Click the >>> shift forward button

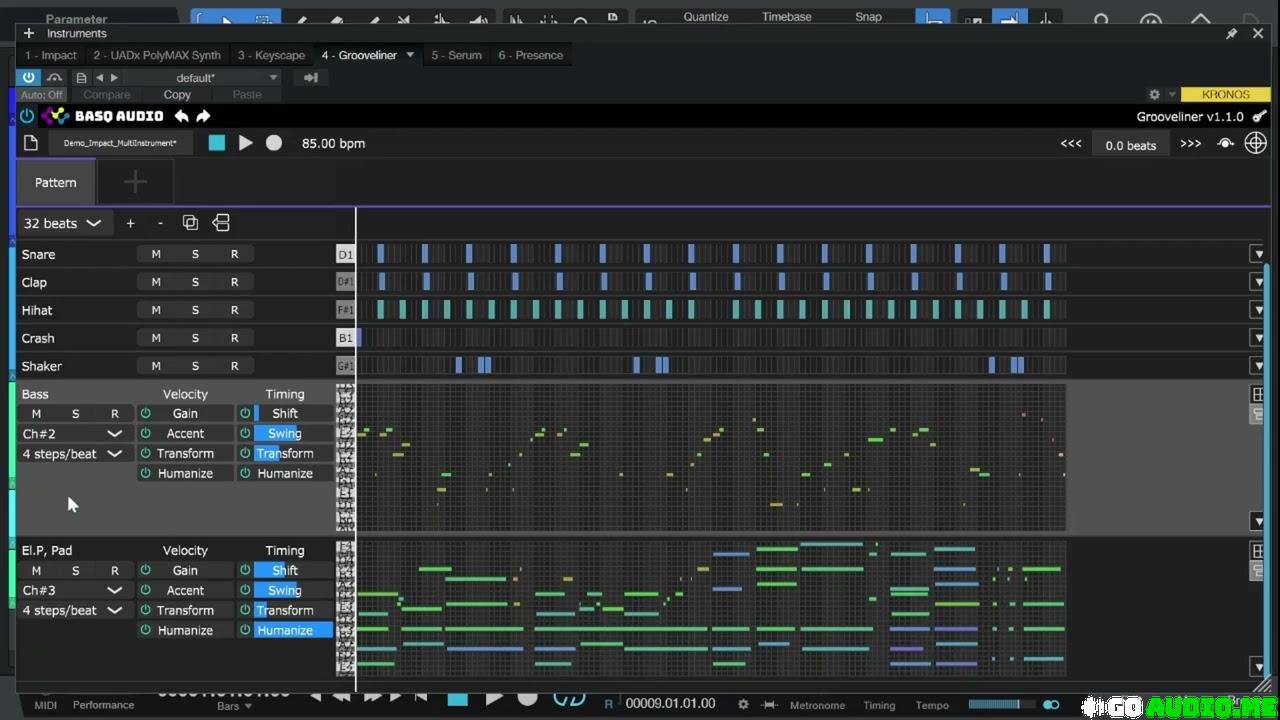1190,144
